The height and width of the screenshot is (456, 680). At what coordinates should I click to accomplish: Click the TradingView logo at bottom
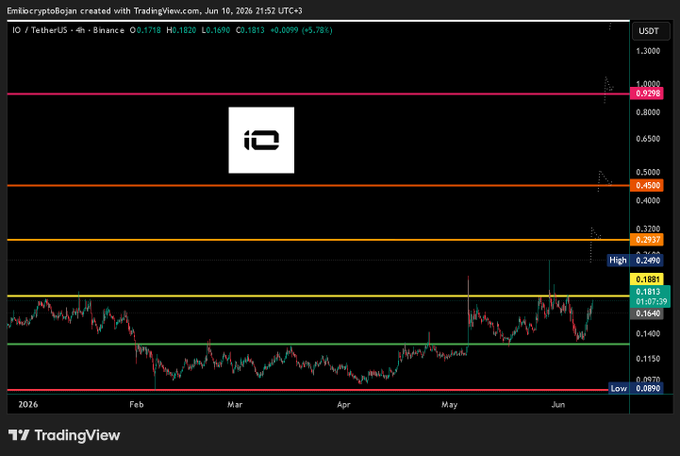[x=64, y=435]
